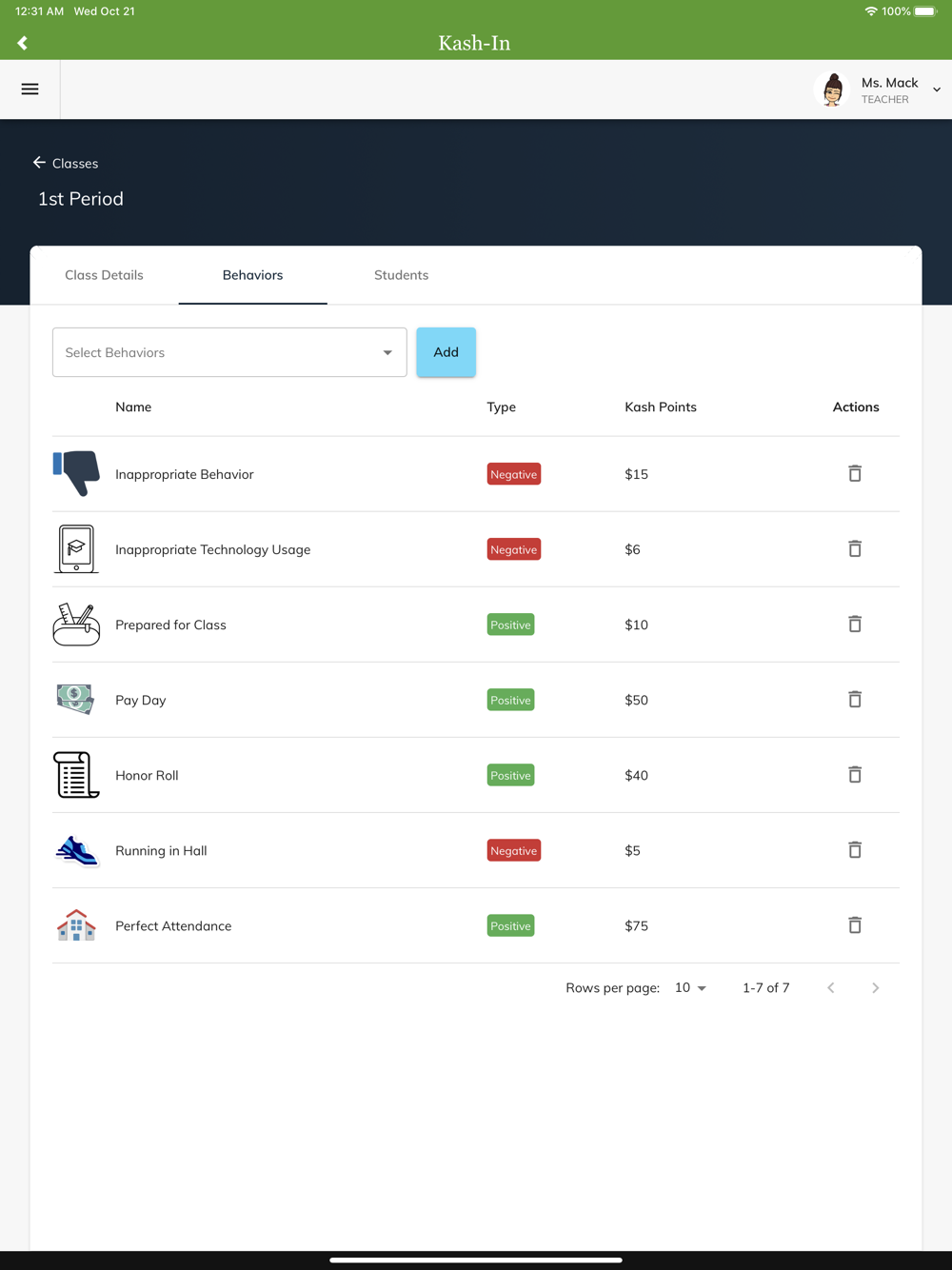Open the hamburger menu
952x1270 pixels.
[30, 89]
